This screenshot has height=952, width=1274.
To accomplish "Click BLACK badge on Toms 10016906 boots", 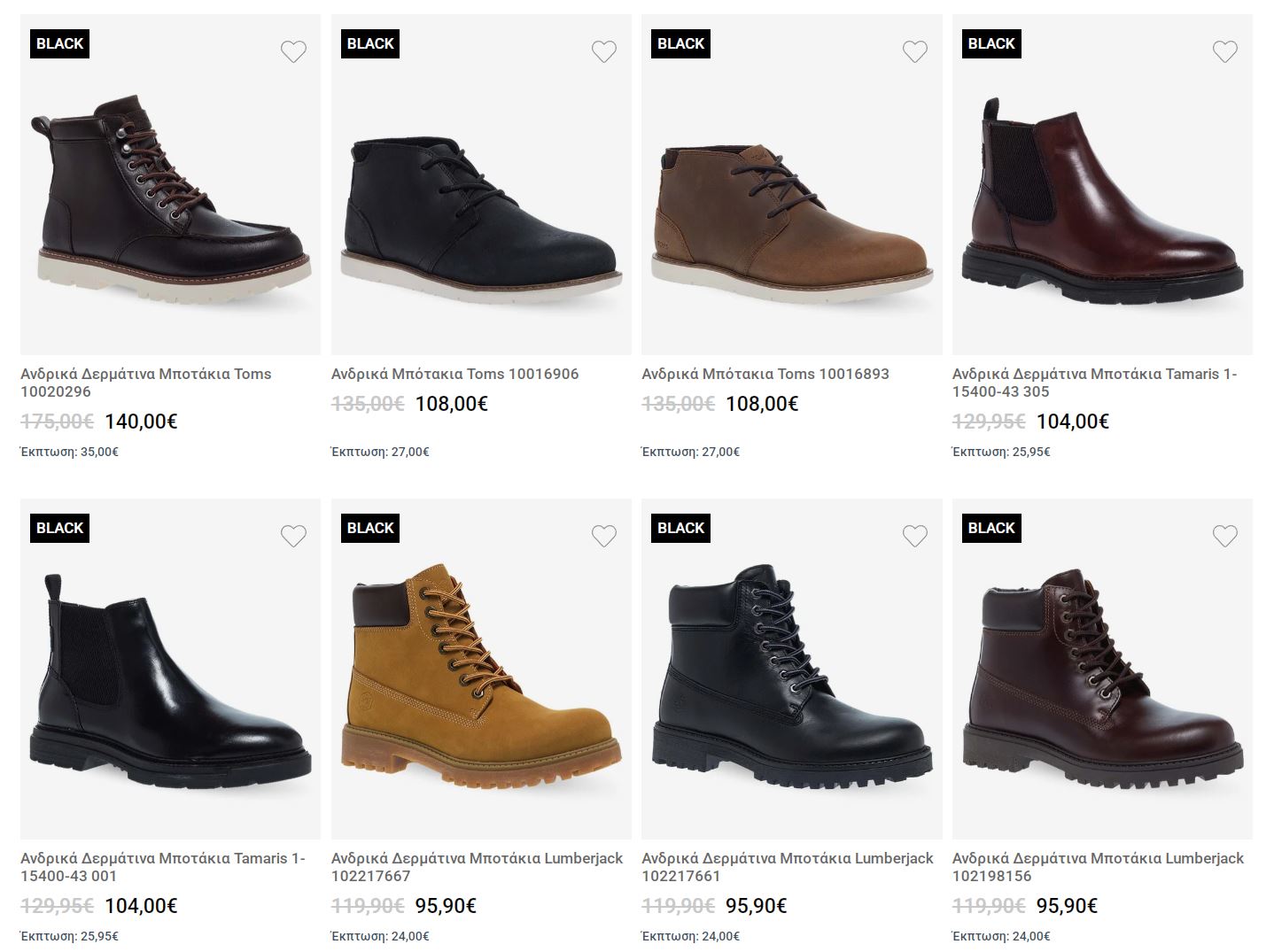I will pos(370,43).
